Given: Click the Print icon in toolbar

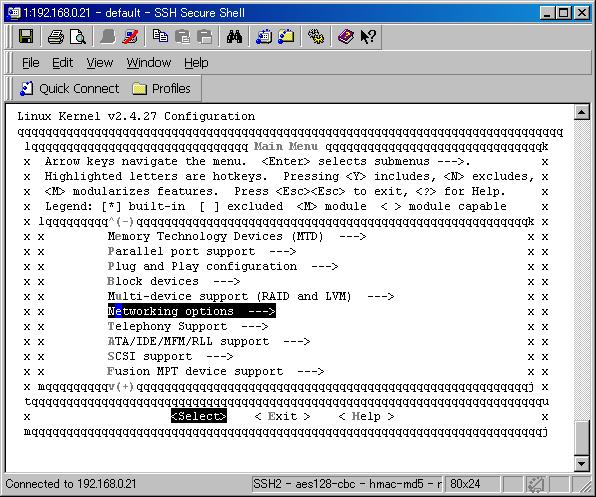Looking at the screenshot, I should click(56, 37).
